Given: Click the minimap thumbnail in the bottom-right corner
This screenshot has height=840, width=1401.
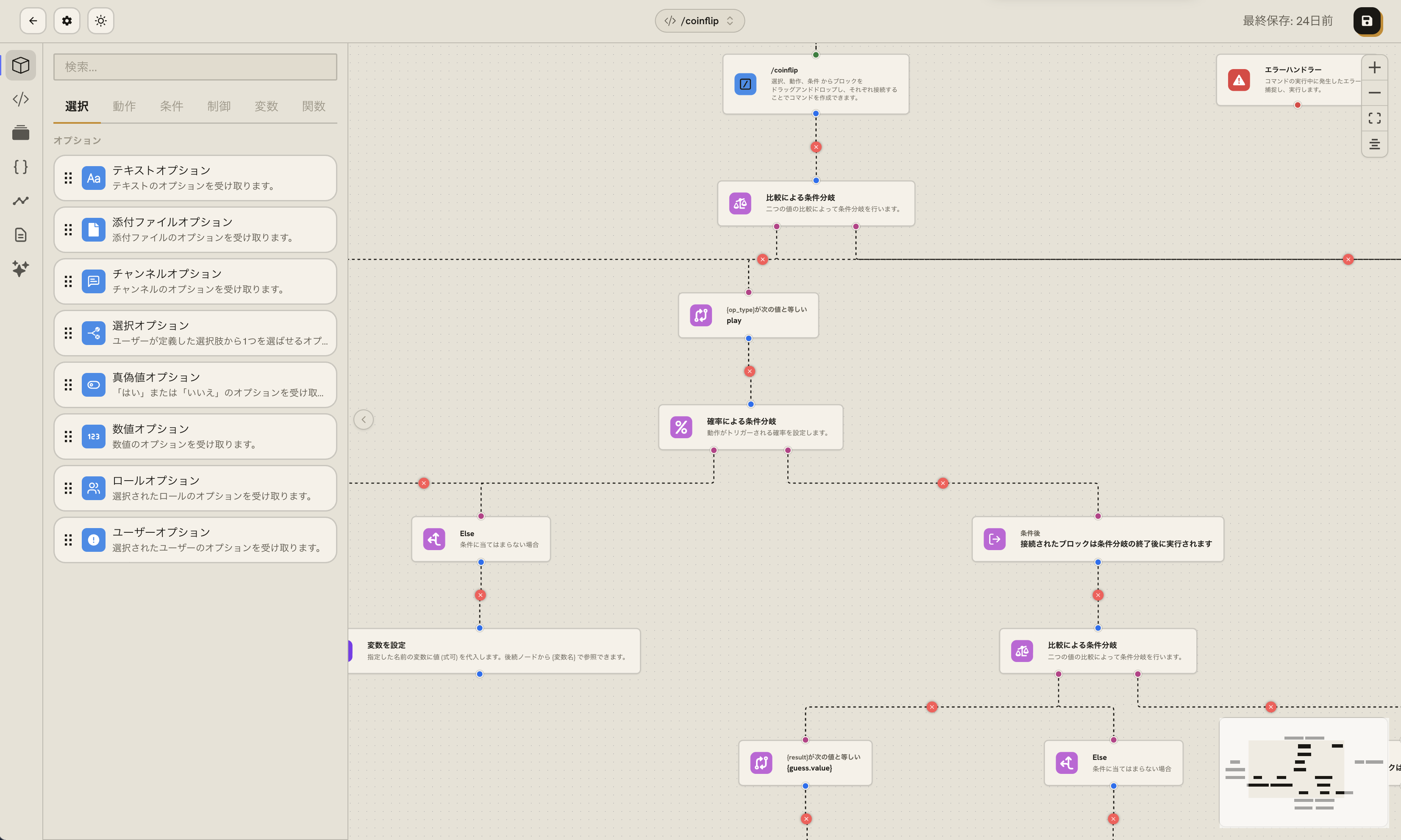Looking at the screenshot, I should point(1304,773).
